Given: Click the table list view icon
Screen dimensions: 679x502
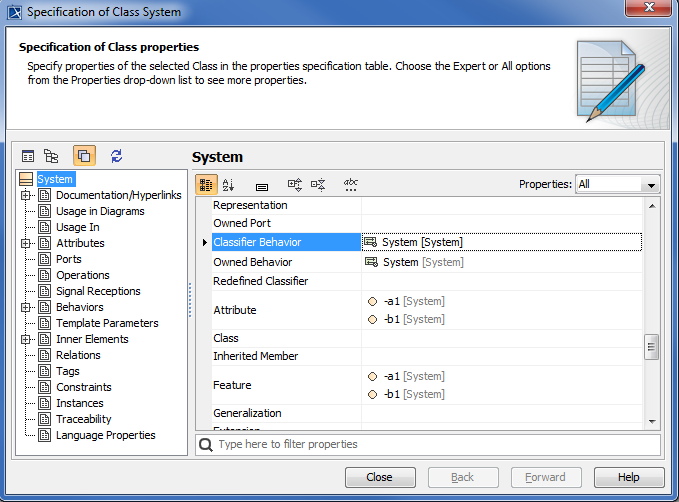Looking at the screenshot, I should (x=28, y=156).
